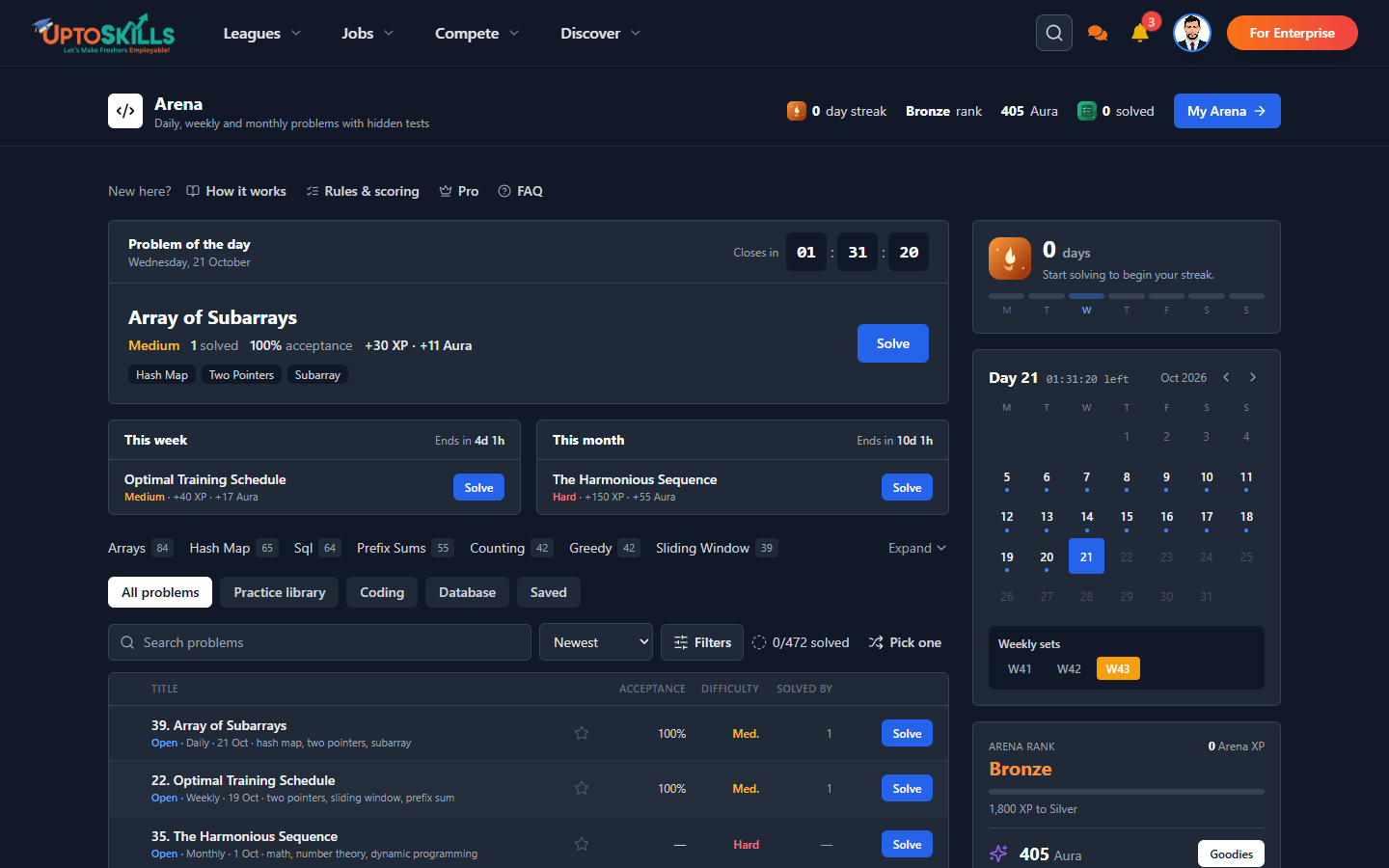Click the 'Array of Subarrays' heading
This screenshot has width=1389, height=868.
212,317
